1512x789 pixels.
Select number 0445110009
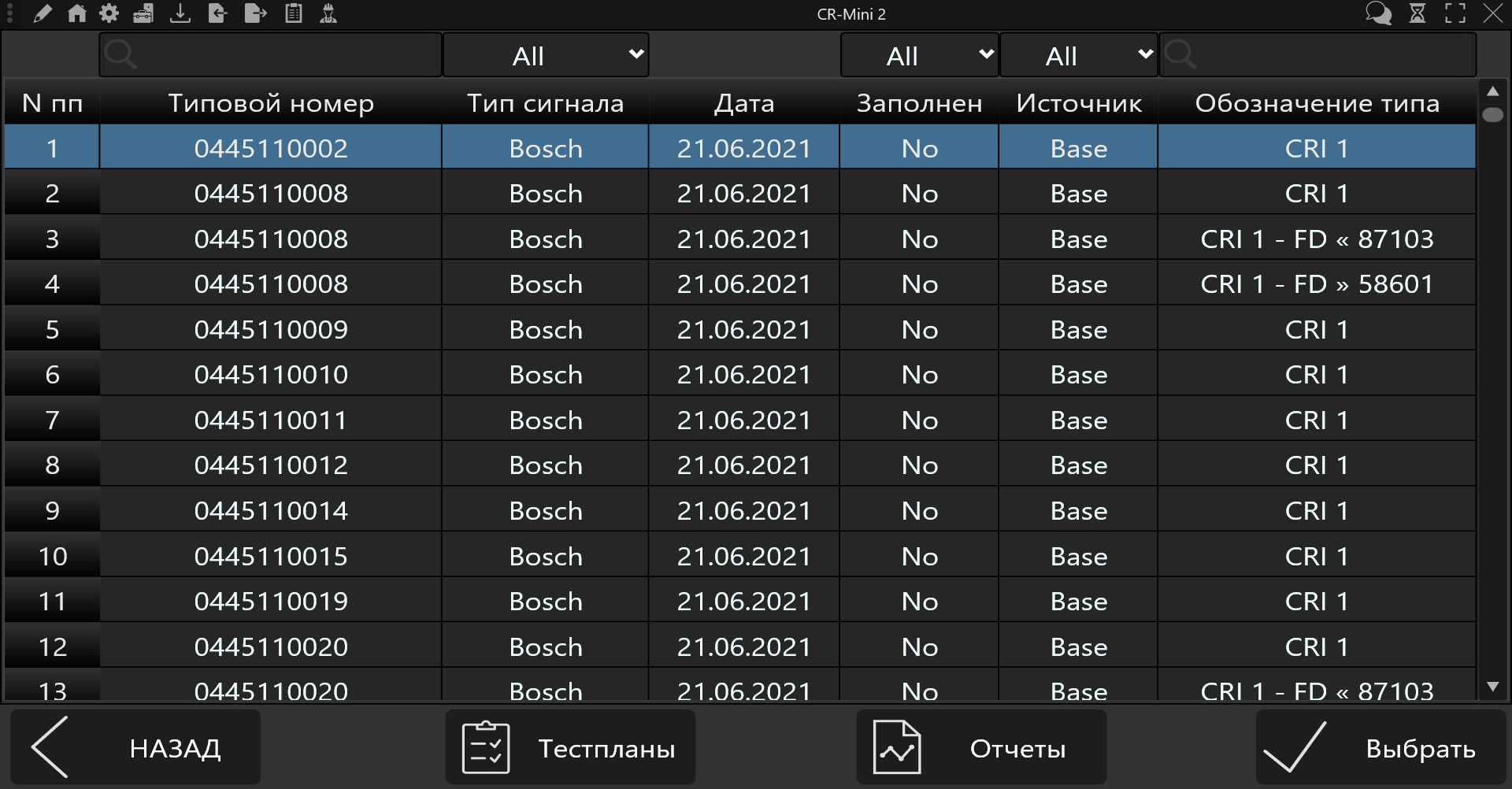[x=270, y=330]
